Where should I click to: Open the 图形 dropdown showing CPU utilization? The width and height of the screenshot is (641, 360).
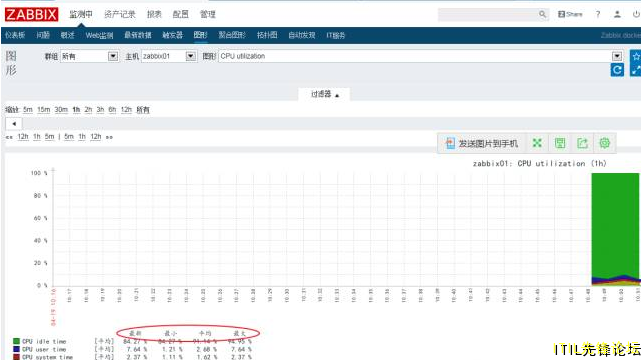pos(421,56)
